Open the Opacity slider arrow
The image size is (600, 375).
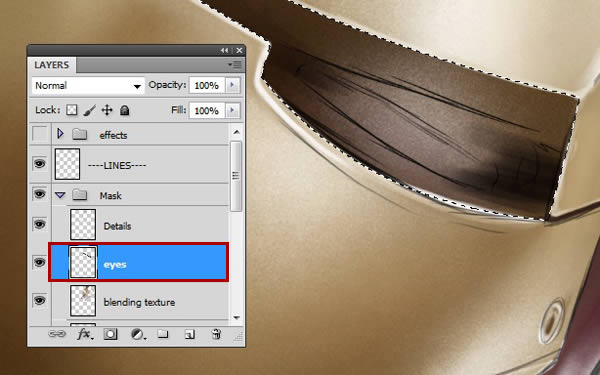[x=232, y=85]
